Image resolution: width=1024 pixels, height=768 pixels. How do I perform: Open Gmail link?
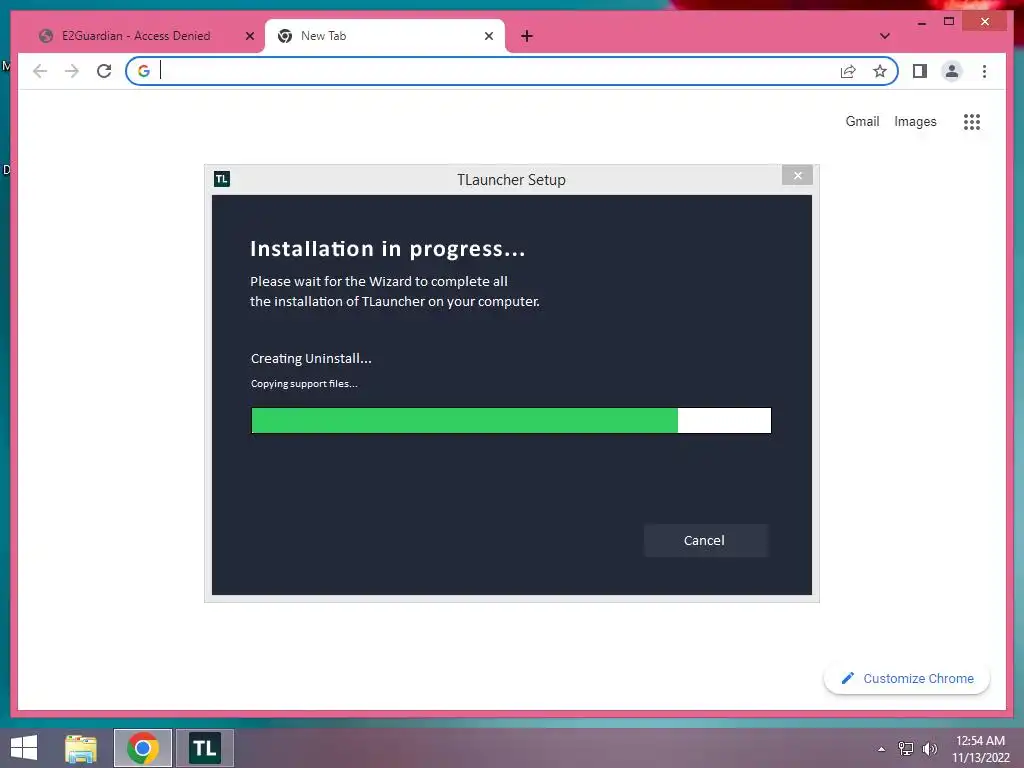[862, 121]
